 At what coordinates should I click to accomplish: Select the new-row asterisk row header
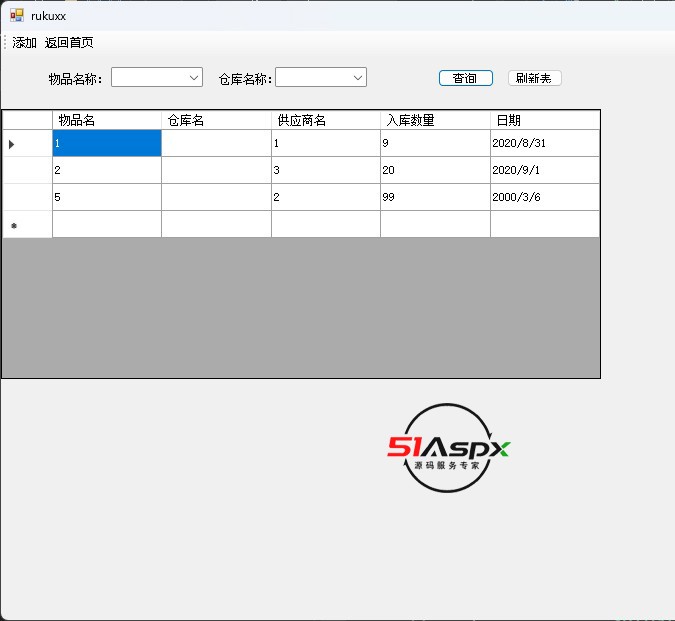coord(28,224)
